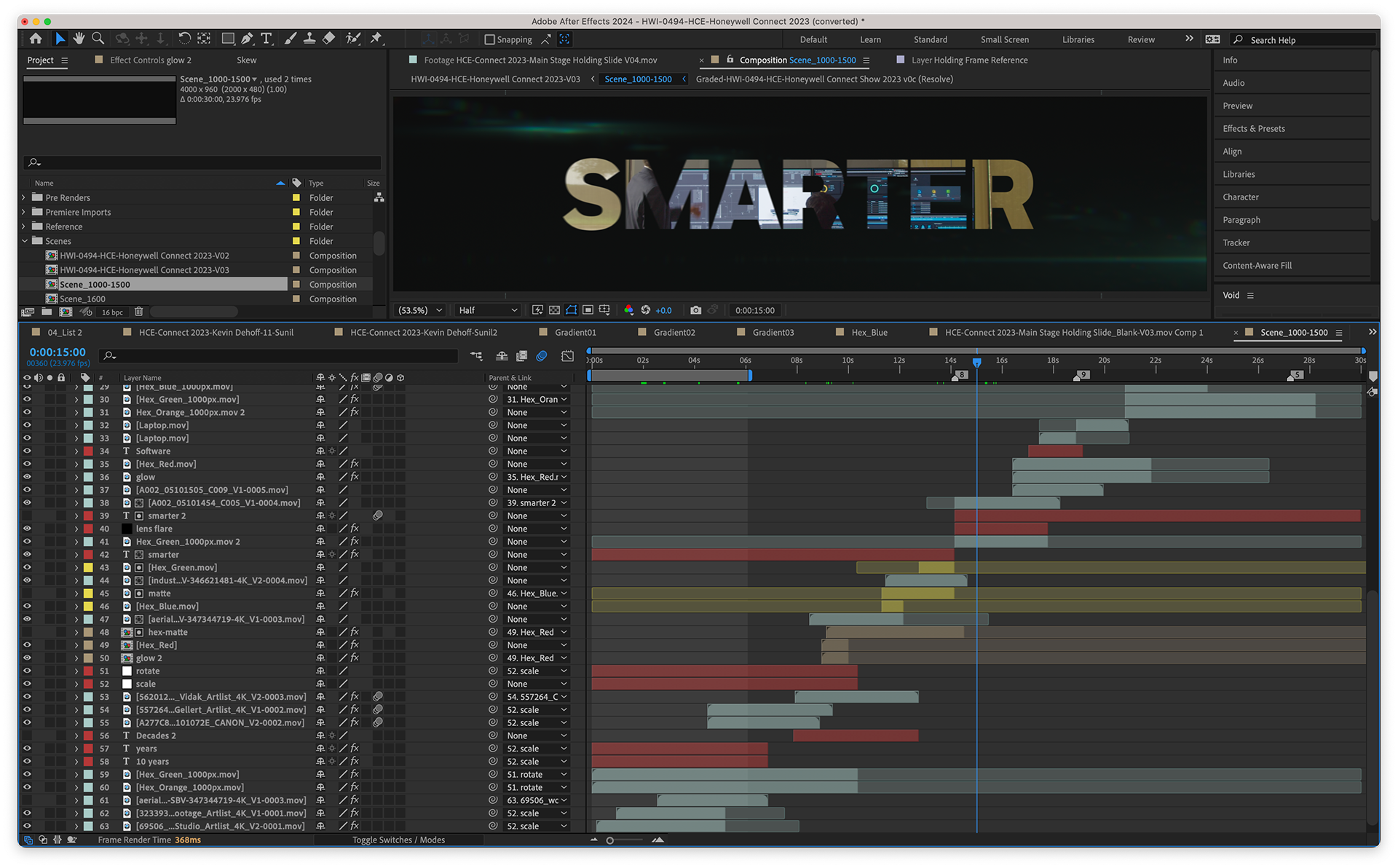The width and height of the screenshot is (1398, 868).
Task: Open the Gradient02 timeline tab
Action: pyautogui.click(x=674, y=333)
